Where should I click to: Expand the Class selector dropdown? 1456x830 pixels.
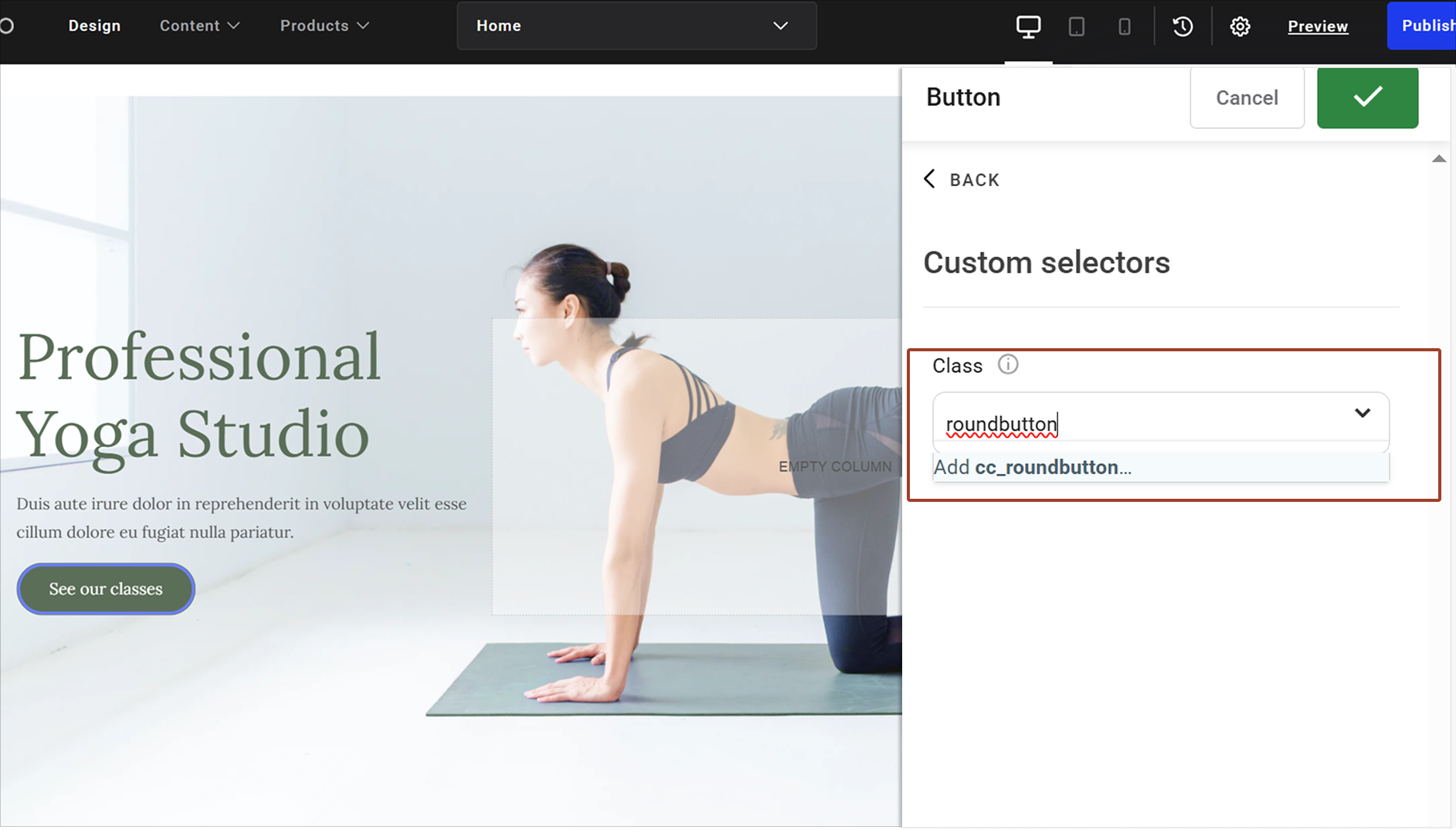[x=1363, y=413]
